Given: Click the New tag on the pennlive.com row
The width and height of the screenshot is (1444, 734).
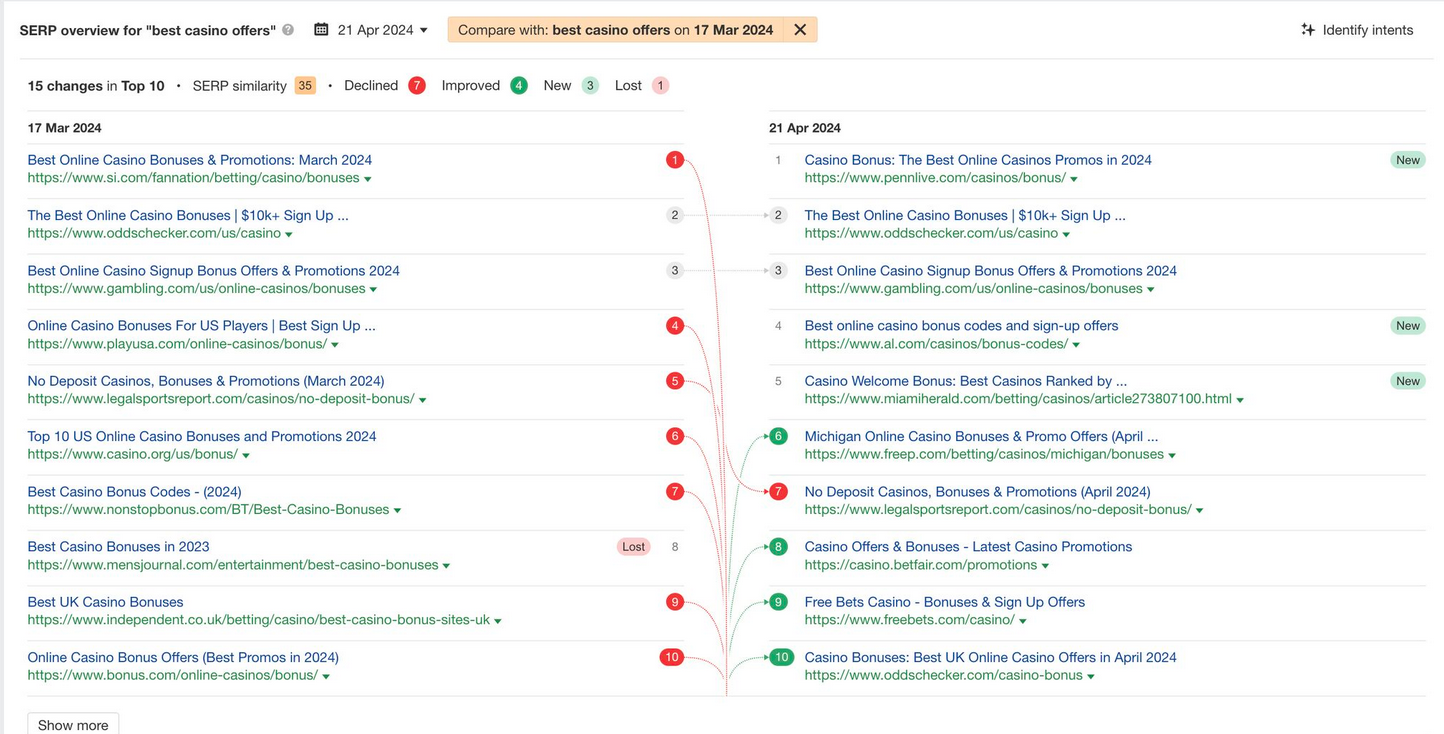Looking at the screenshot, I should click(x=1408, y=160).
